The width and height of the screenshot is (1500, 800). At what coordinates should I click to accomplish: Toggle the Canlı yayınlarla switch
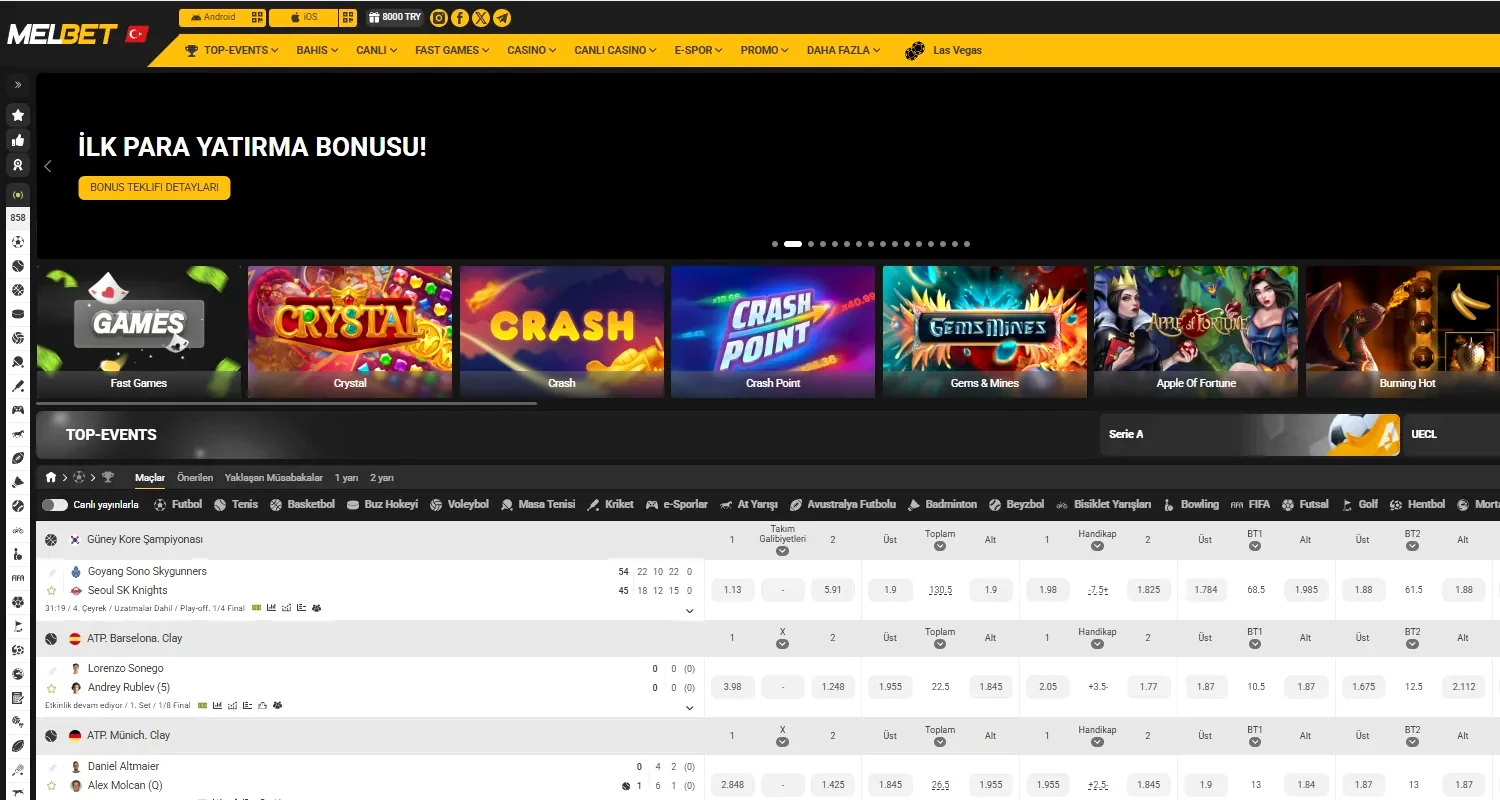pos(55,505)
